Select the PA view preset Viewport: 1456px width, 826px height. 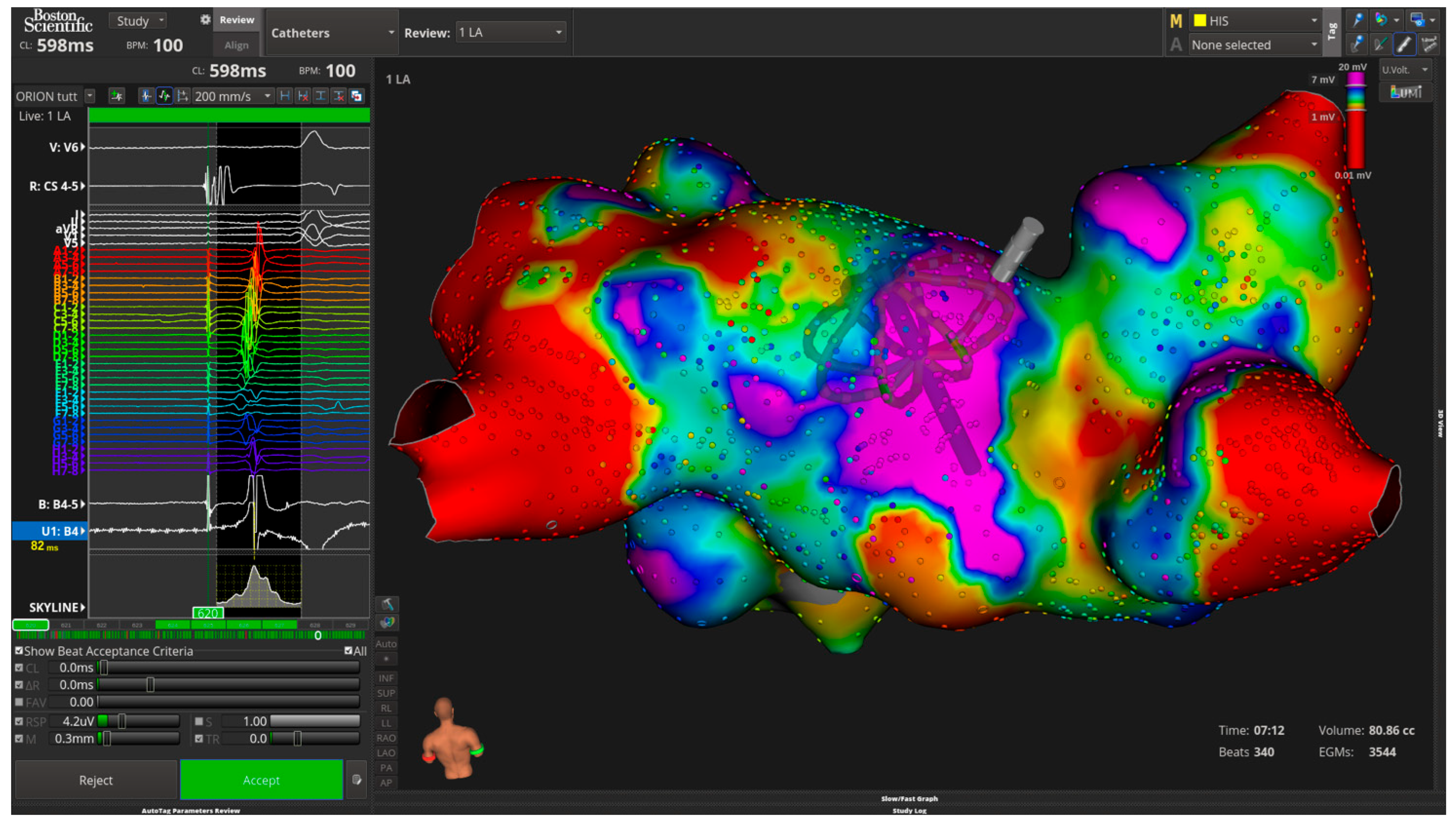386,768
